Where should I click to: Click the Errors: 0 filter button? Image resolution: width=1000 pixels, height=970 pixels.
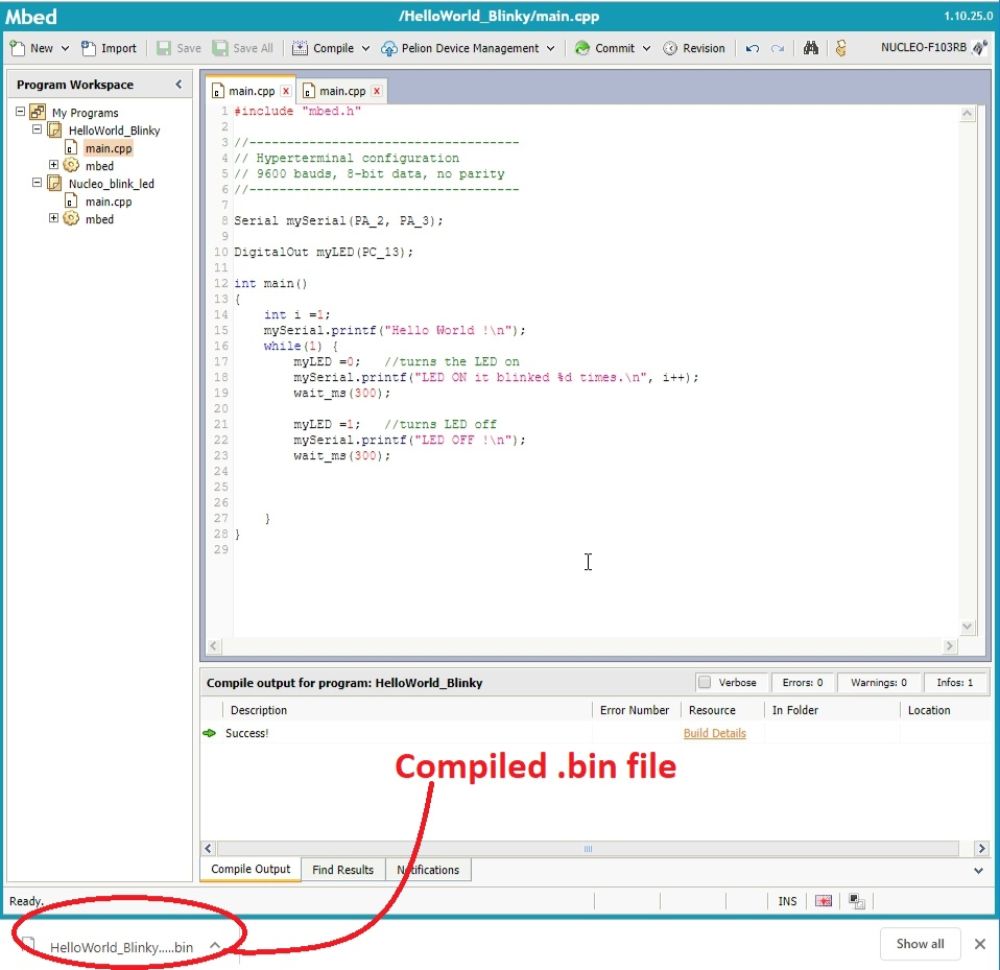802,682
